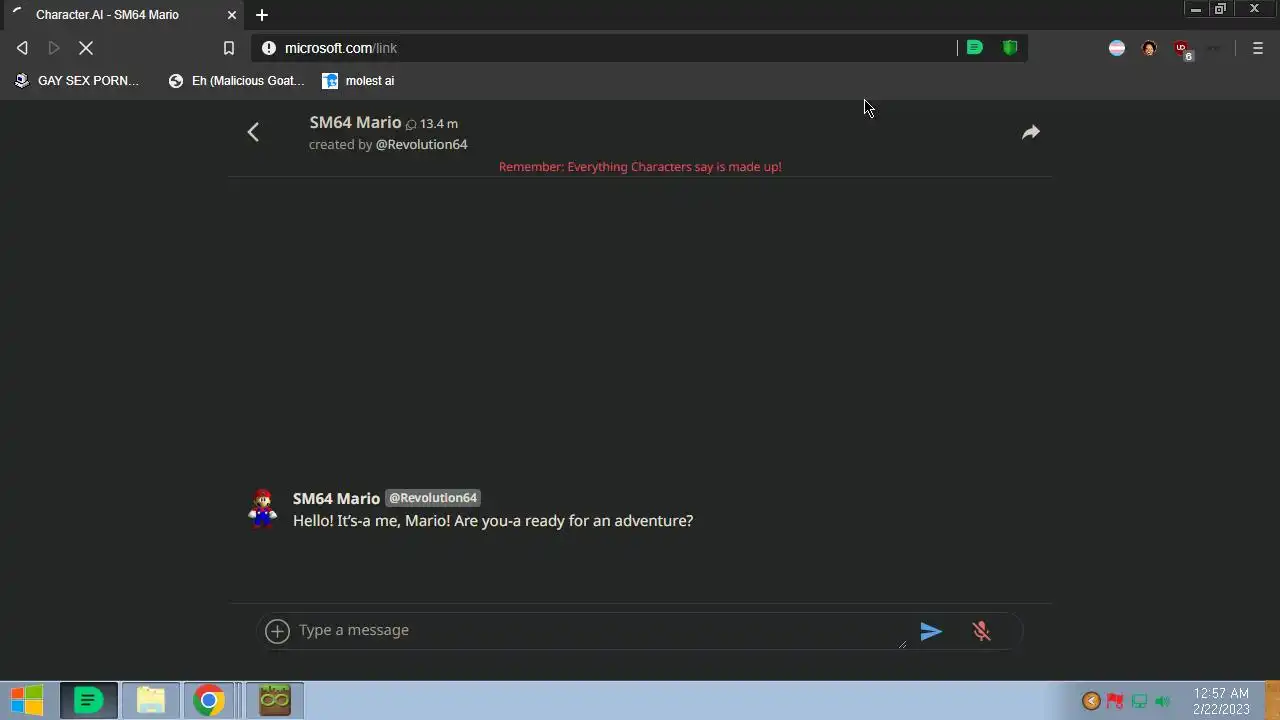Open the green chat app in taskbar
Viewport: 1280px width, 720px height.
pyautogui.click(x=89, y=701)
